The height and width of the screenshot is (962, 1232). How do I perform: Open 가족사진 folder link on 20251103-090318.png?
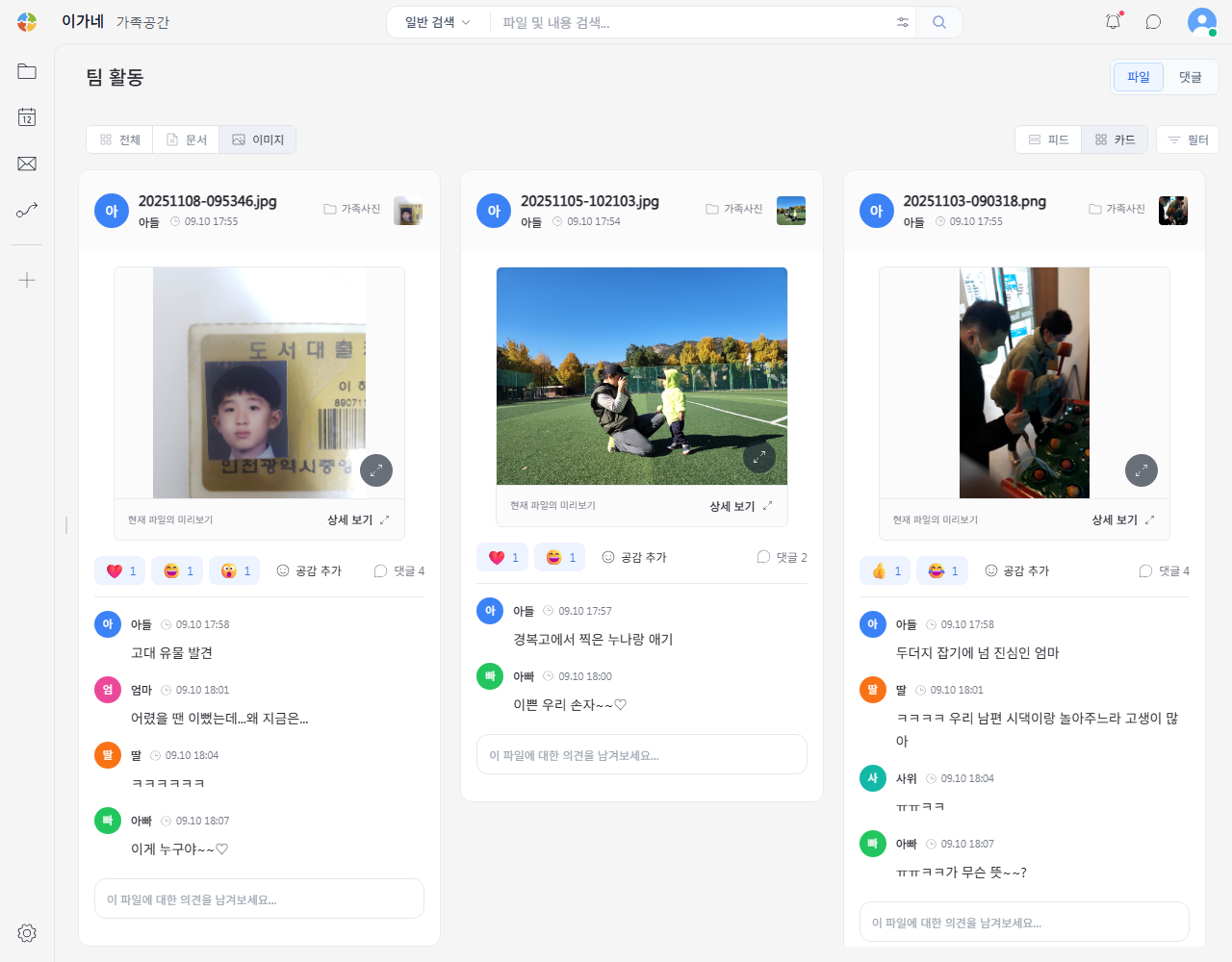point(1116,209)
